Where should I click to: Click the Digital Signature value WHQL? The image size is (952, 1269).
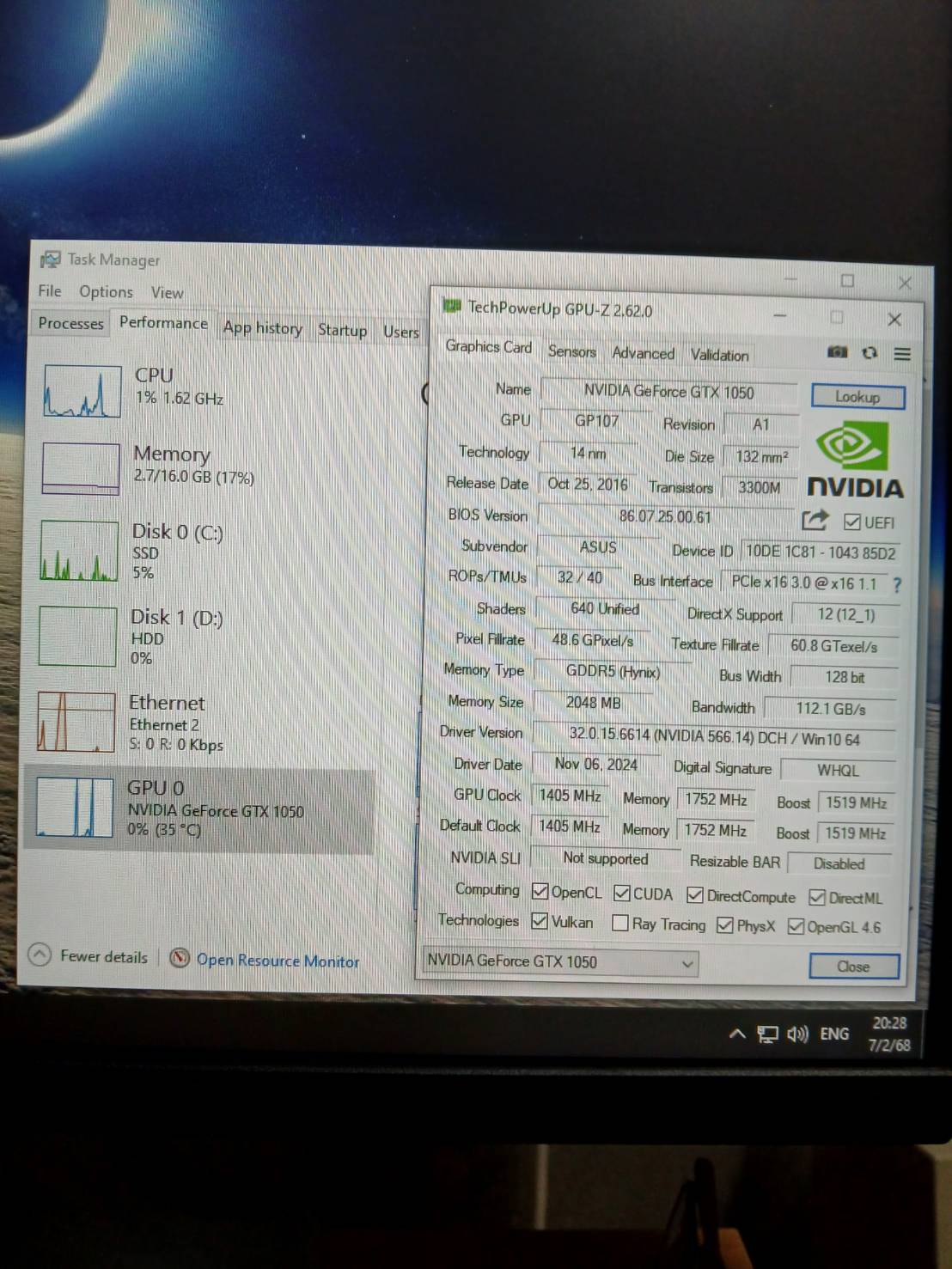pos(838,771)
